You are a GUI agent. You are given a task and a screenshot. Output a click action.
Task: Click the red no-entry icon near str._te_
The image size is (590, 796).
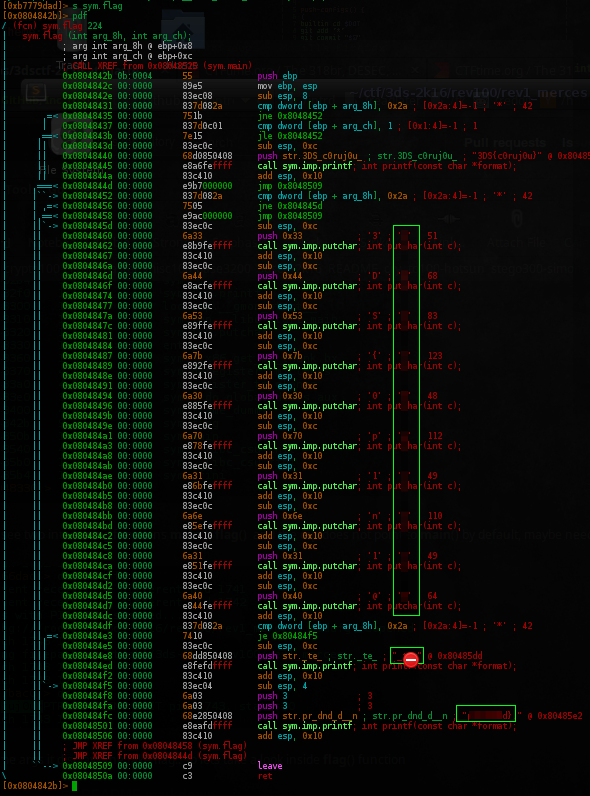pos(411,659)
